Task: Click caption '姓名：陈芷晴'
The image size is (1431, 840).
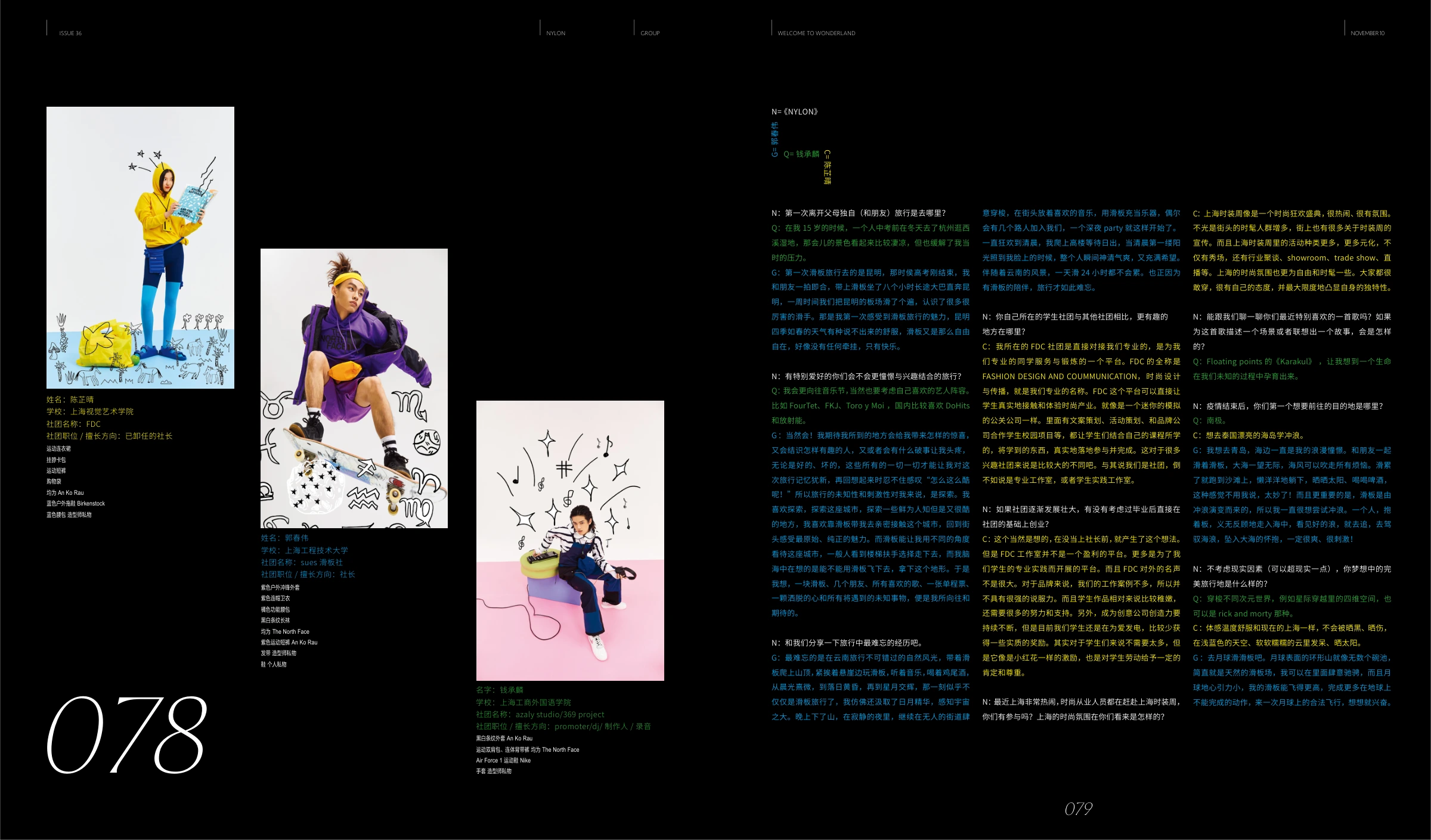Action: tap(70, 399)
